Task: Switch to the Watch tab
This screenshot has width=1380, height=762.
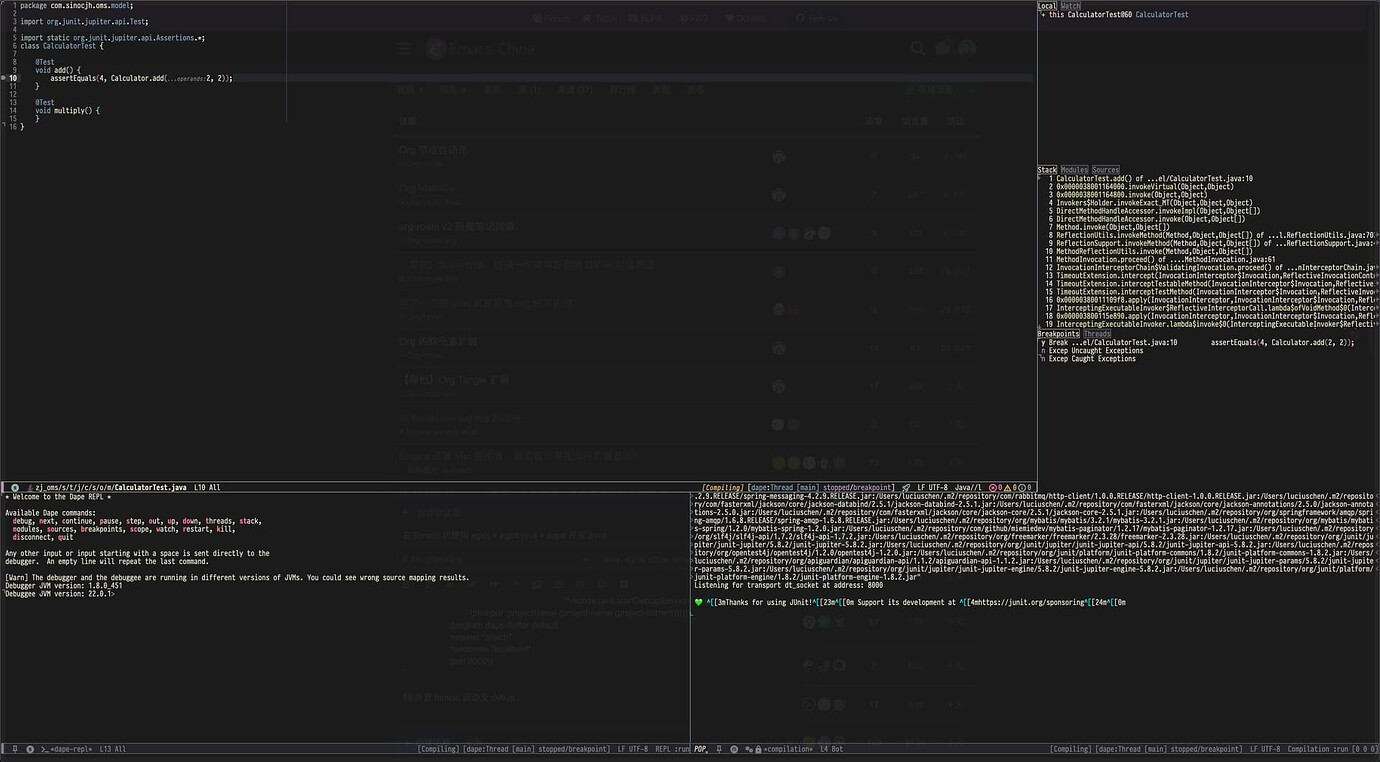Action: (x=1070, y=5)
